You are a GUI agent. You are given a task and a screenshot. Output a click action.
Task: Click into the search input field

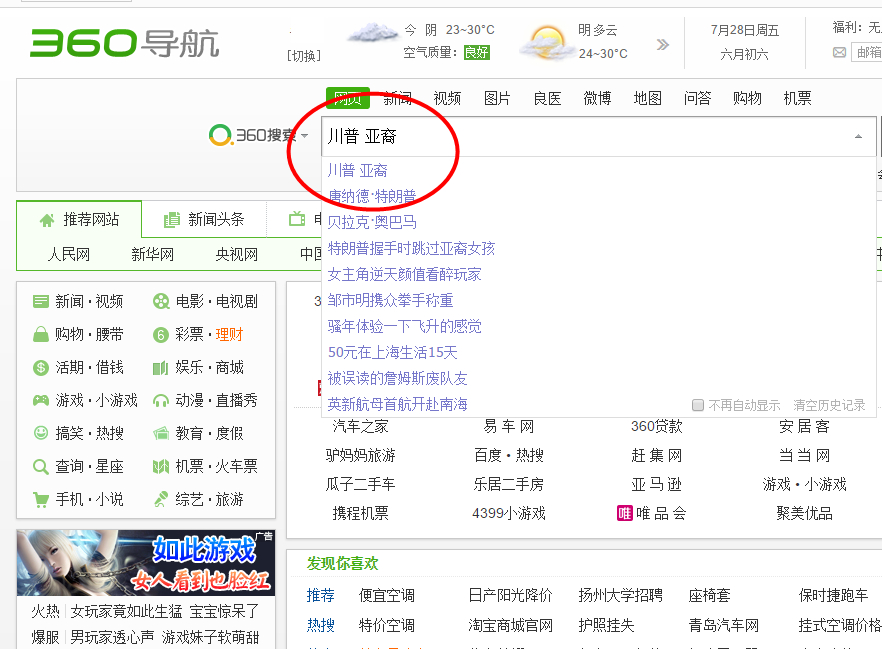click(x=599, y=136)
